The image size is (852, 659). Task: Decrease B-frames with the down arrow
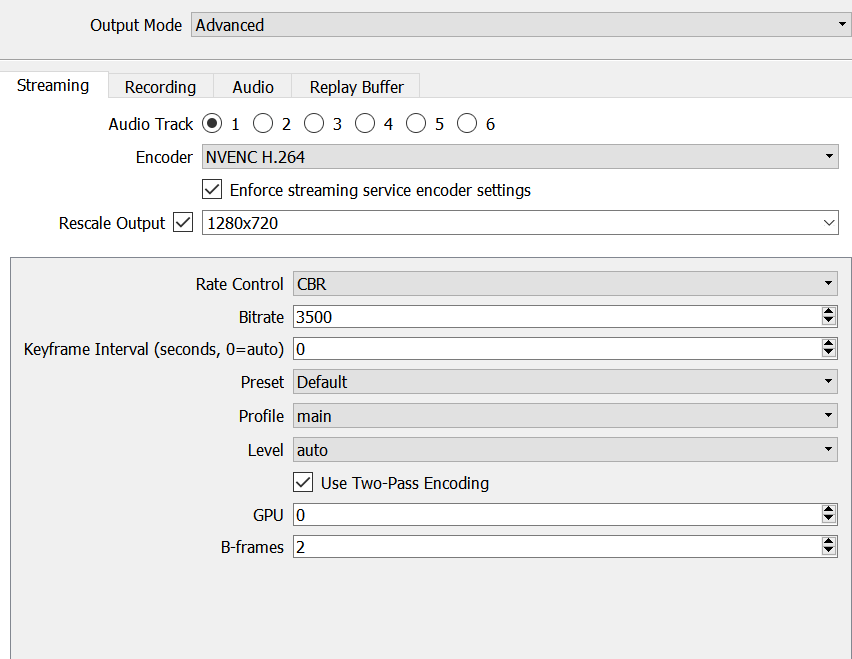pos(829,551)
